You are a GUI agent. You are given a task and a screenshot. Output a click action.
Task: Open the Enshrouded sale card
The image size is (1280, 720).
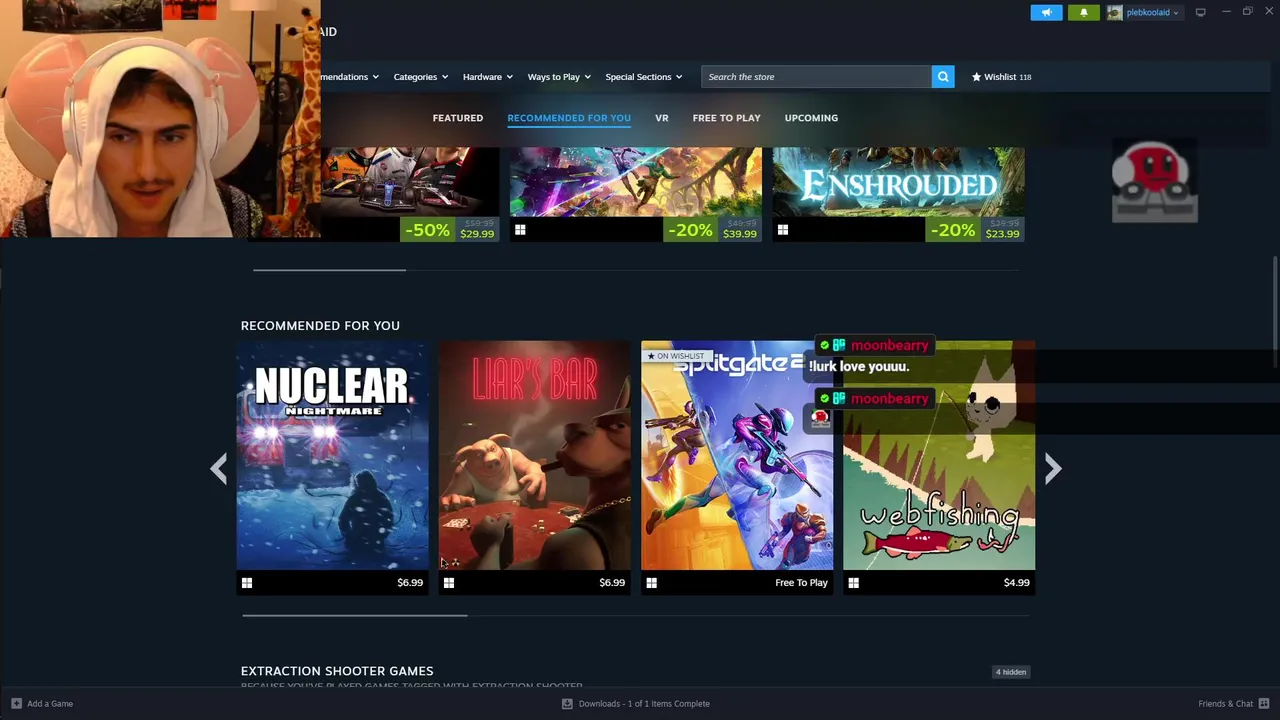898,194
